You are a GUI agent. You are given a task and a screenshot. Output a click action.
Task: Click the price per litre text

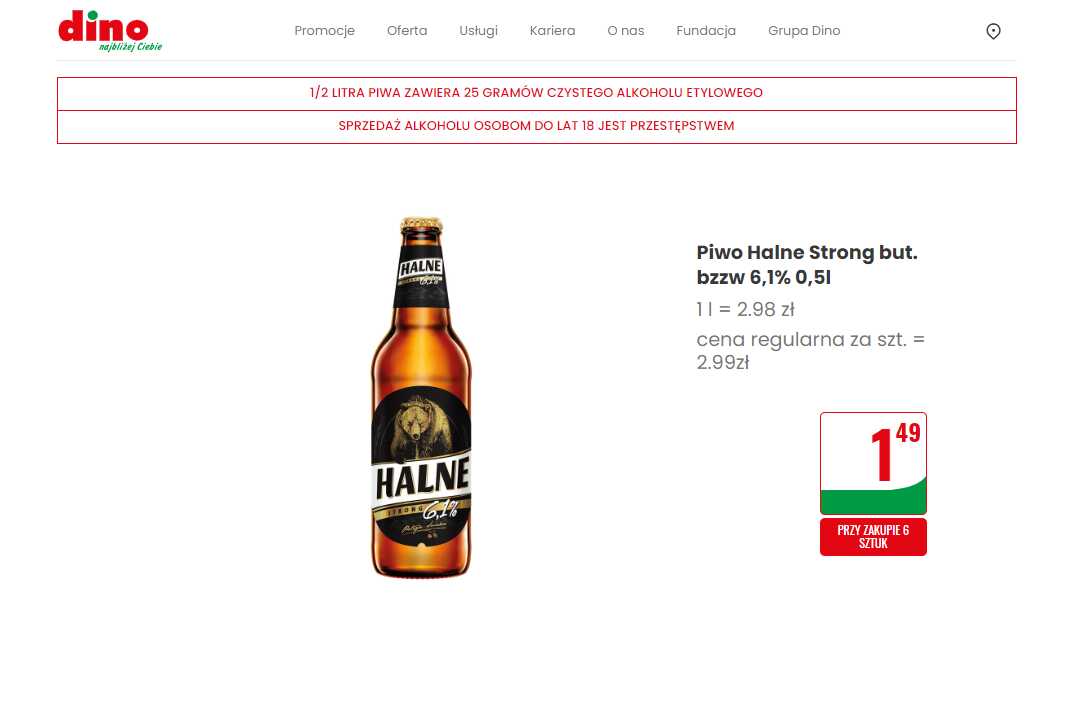click(745, 309)
